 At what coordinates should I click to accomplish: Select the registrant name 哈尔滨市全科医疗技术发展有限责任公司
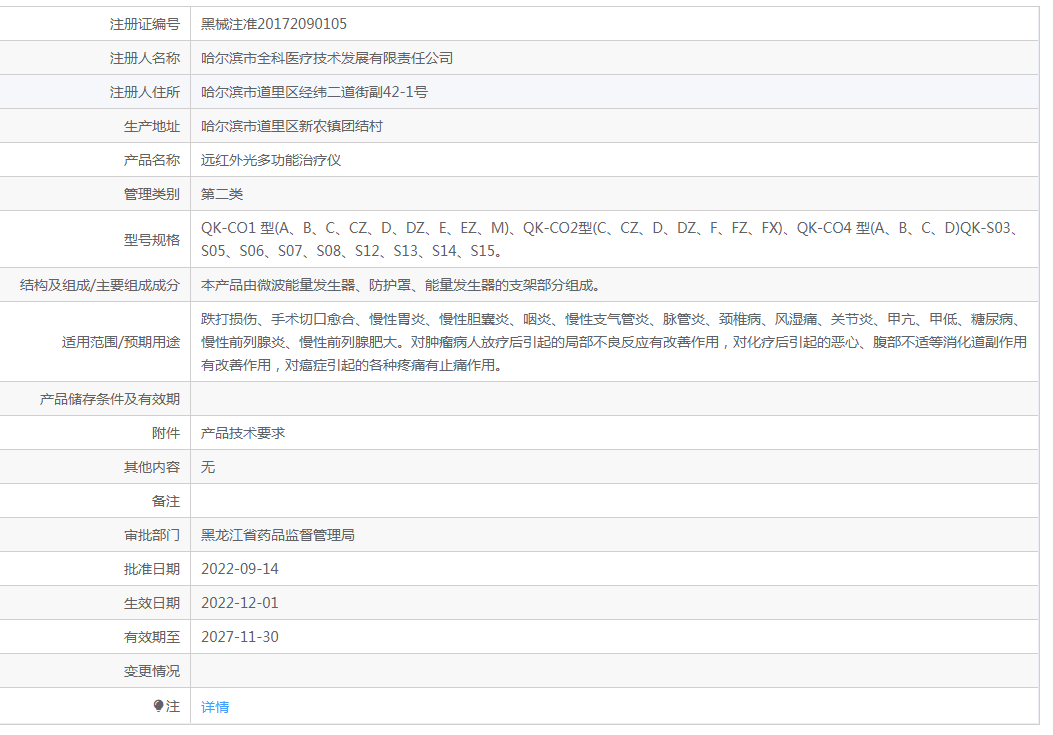pos(327,58)
